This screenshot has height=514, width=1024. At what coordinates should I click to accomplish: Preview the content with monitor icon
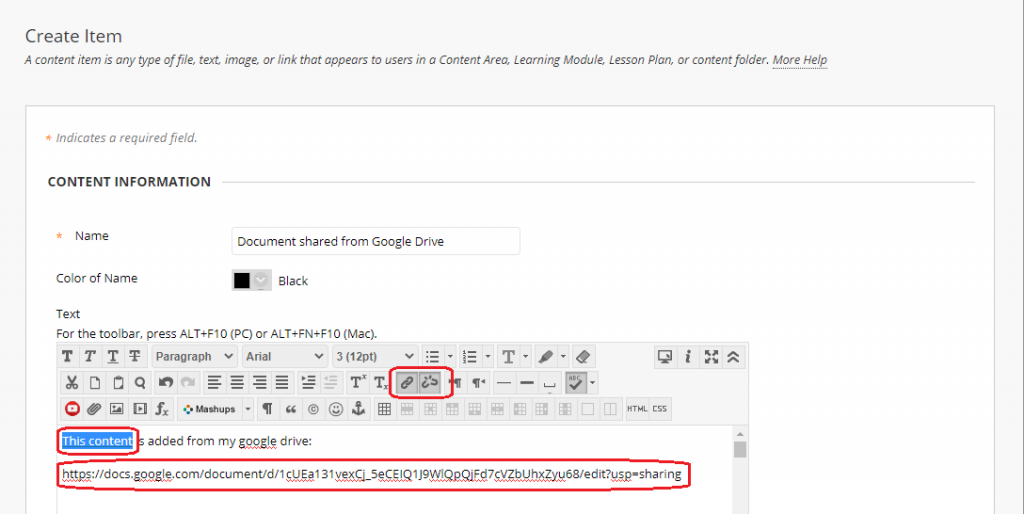[665, 357]
